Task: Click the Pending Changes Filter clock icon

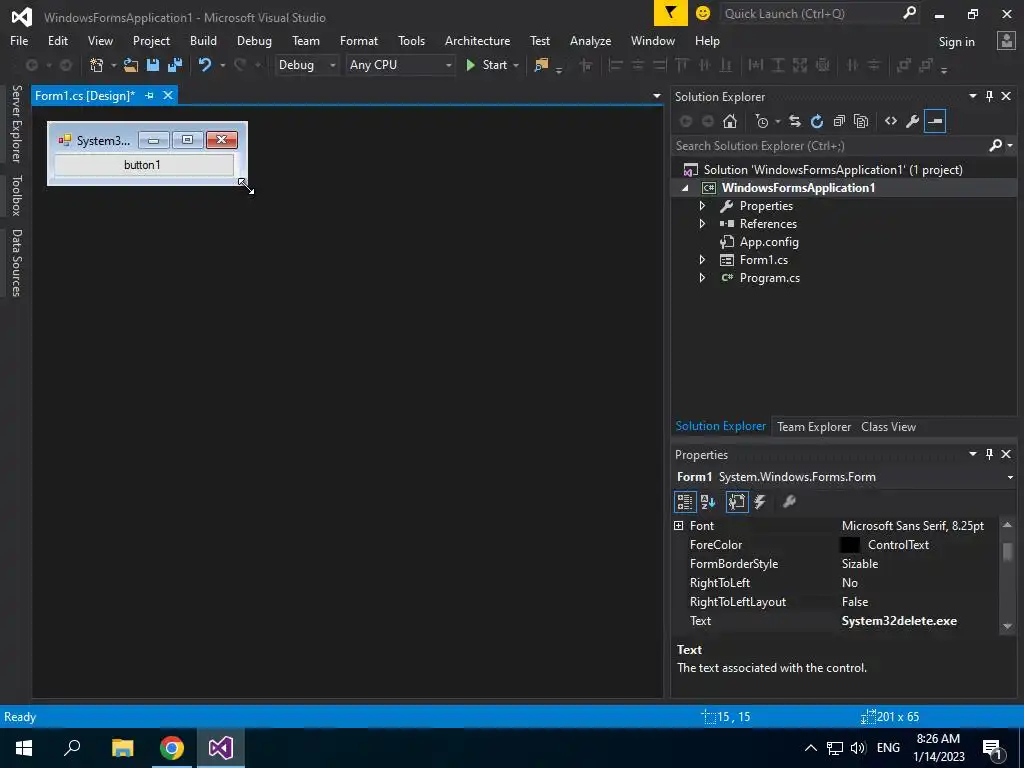Action: [761, 121]
